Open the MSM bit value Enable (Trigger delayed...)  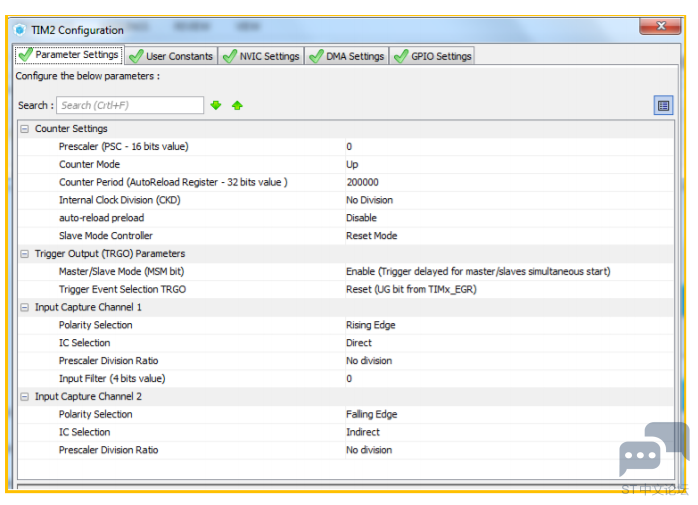pos(478,271)
